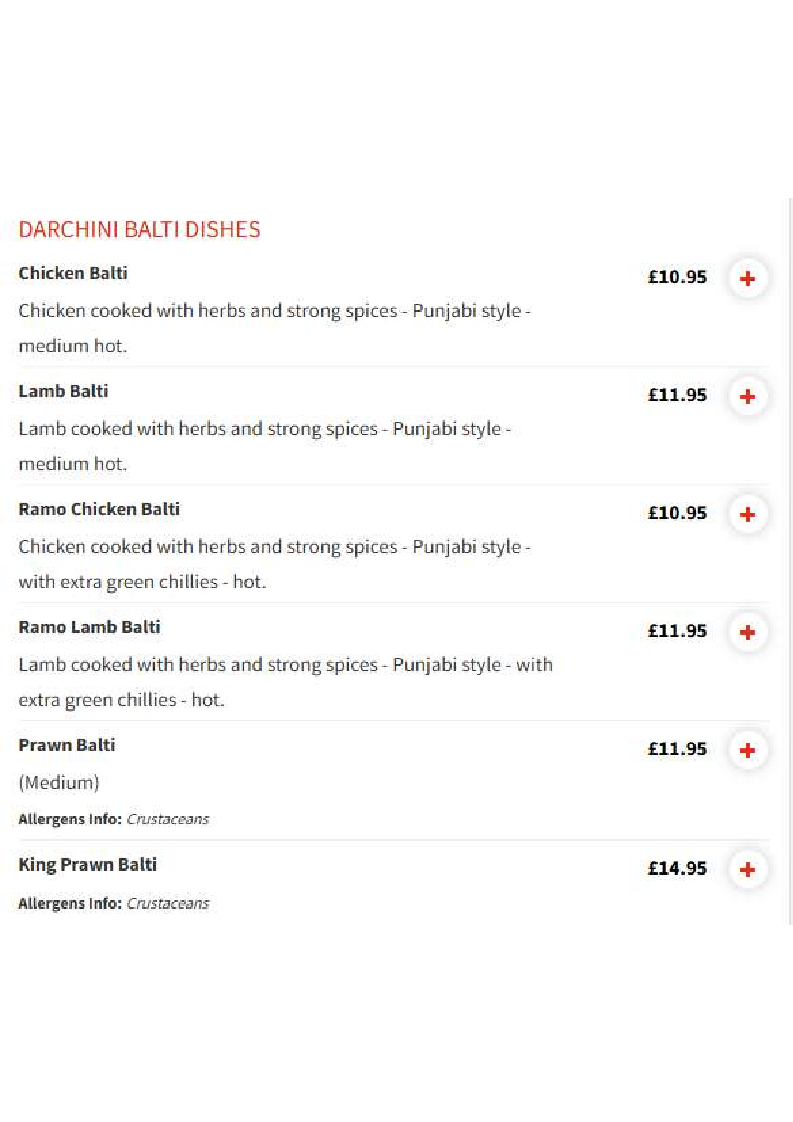
Task: Add Chicken Balti with the plus icon
Action: tap(748, 278)
